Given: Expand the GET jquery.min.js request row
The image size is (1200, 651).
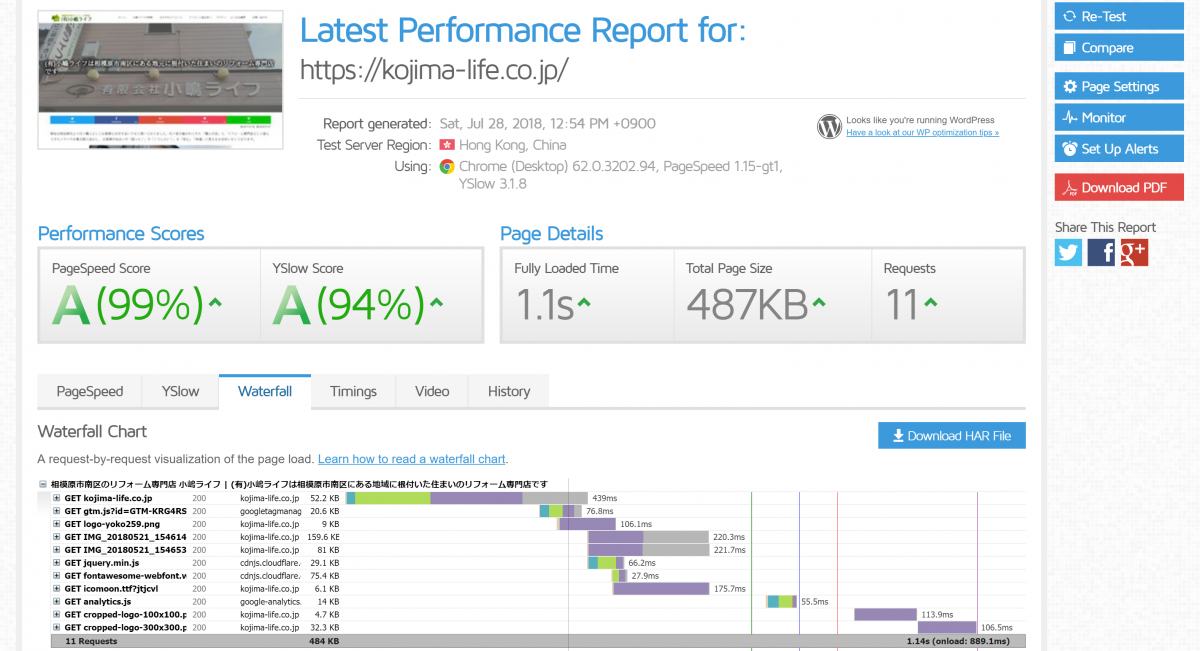Looking at the screenshot, I should 57,562.
